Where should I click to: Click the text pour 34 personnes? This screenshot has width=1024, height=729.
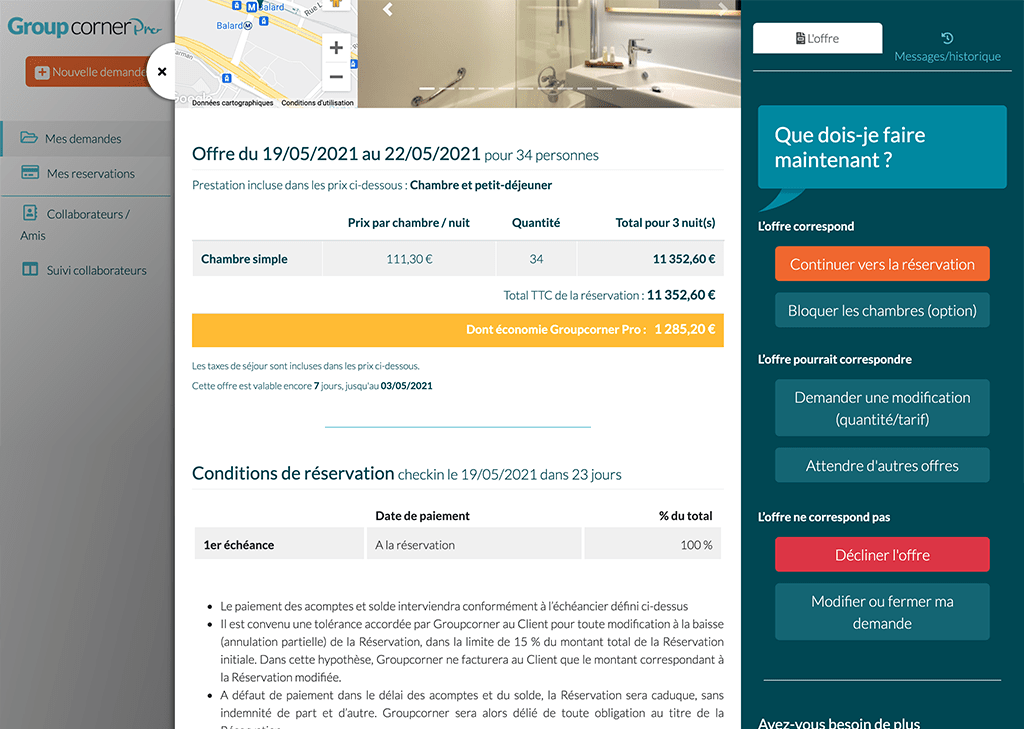pos(541,155)
